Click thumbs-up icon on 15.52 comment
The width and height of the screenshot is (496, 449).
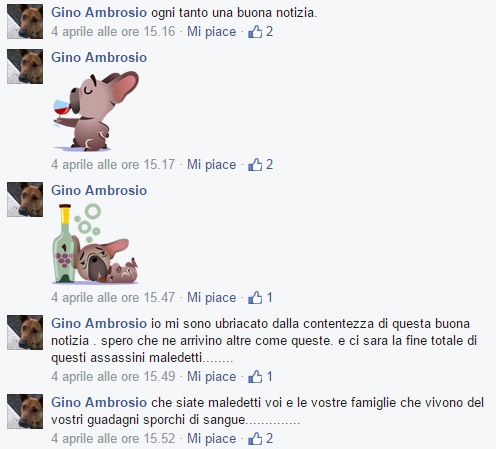(x=255, y=439)
